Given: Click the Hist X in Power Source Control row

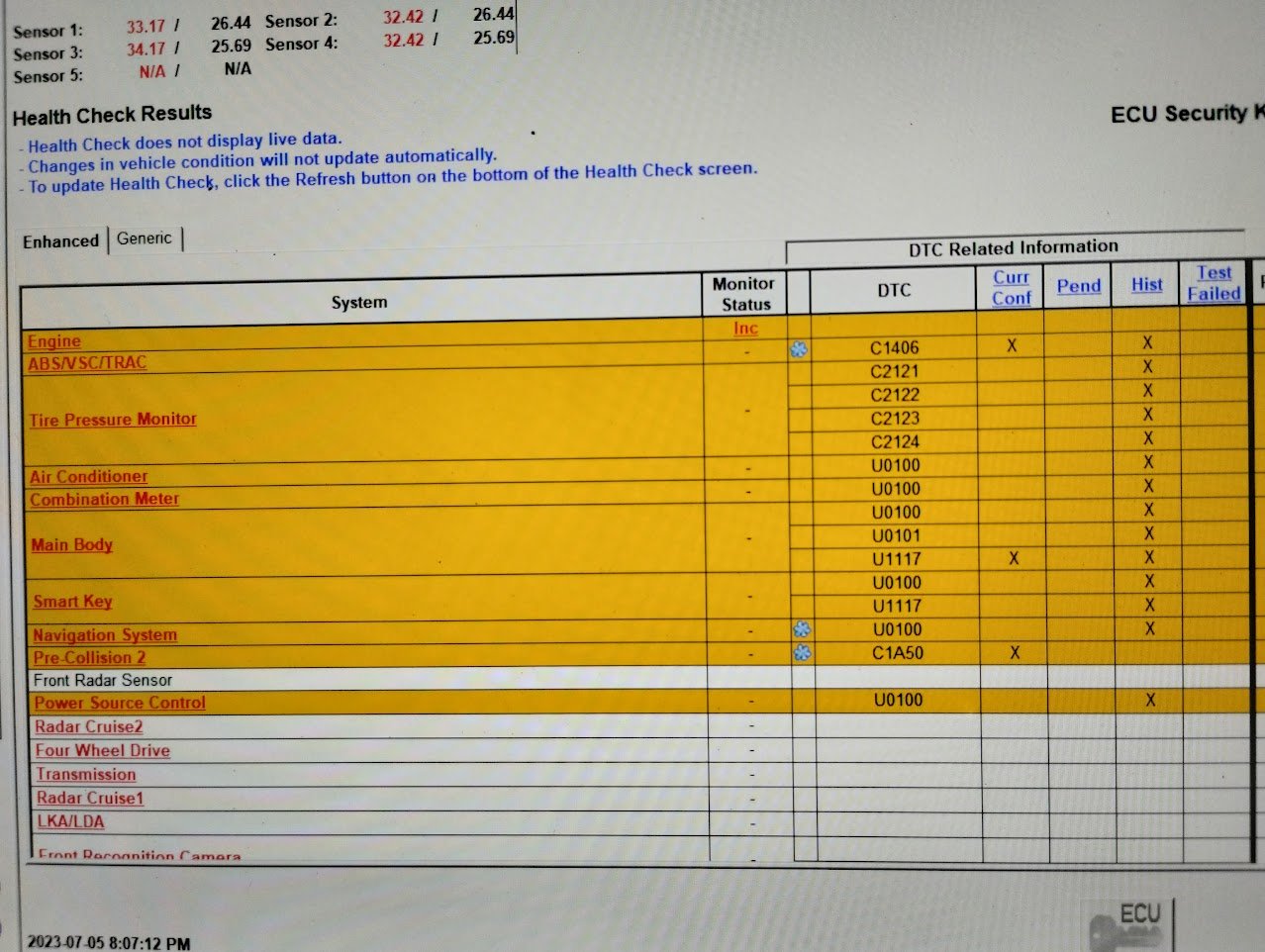Looking at the screenshot, I should click(1150, 700).
